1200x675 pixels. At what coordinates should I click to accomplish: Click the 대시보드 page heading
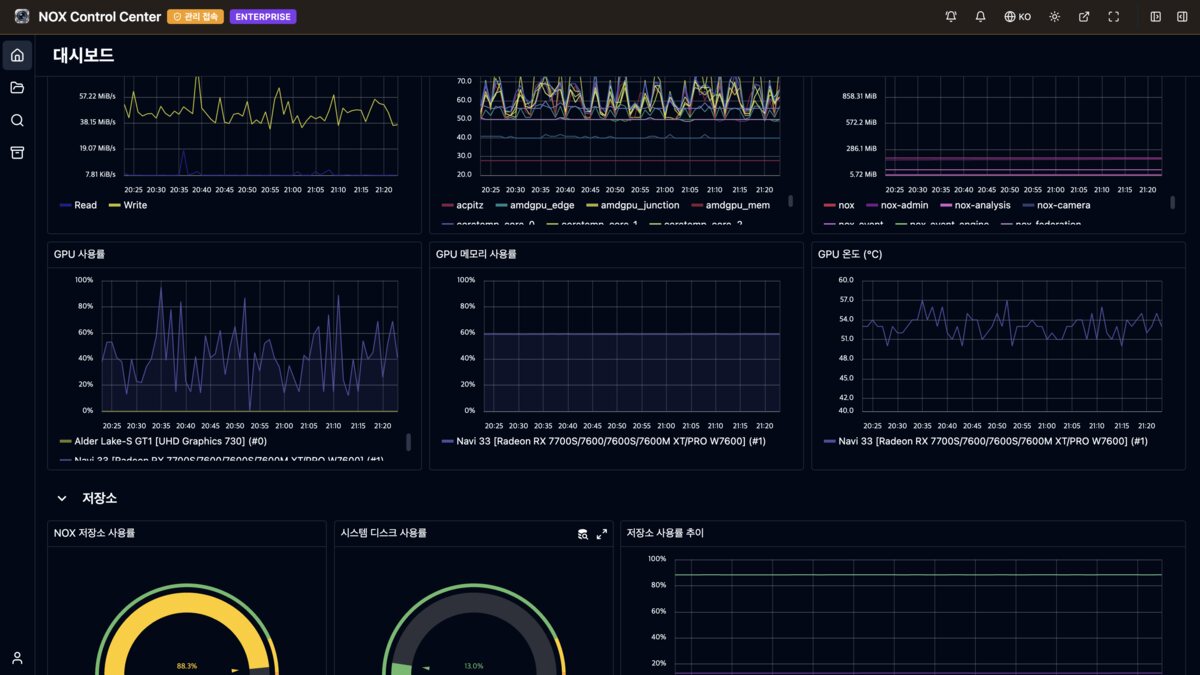tap(83, 55)
